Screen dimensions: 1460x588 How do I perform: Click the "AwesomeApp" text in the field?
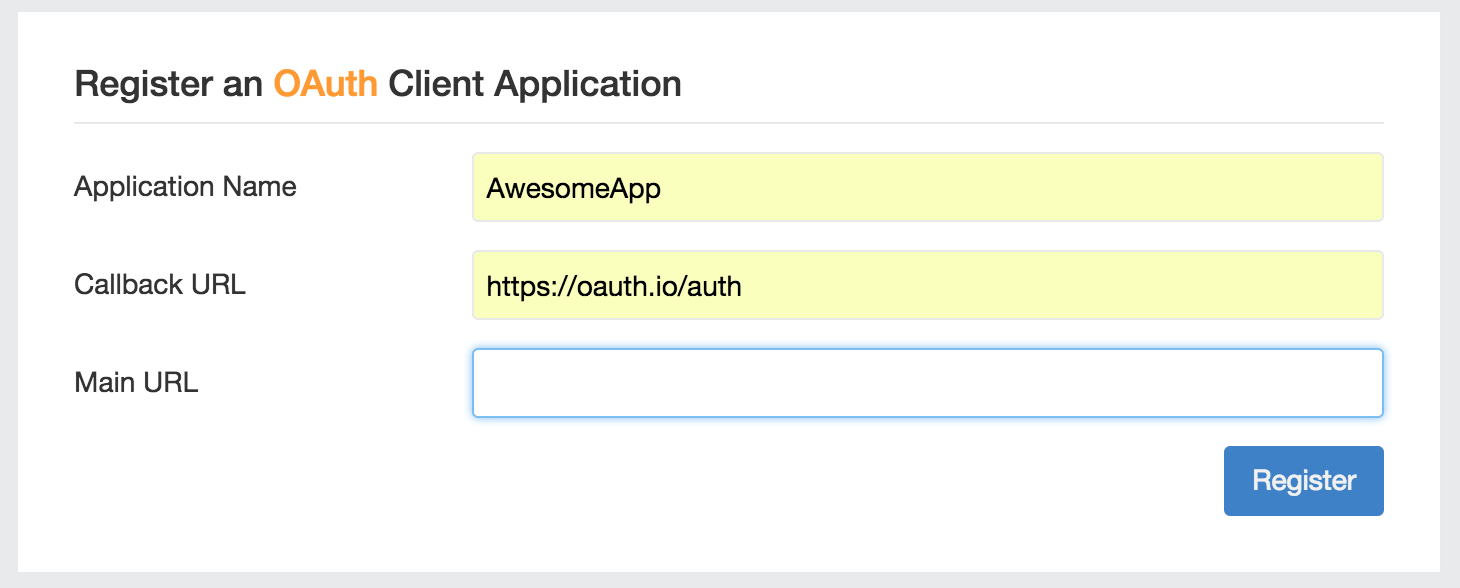pyautogui.click(x=574, y=188)
